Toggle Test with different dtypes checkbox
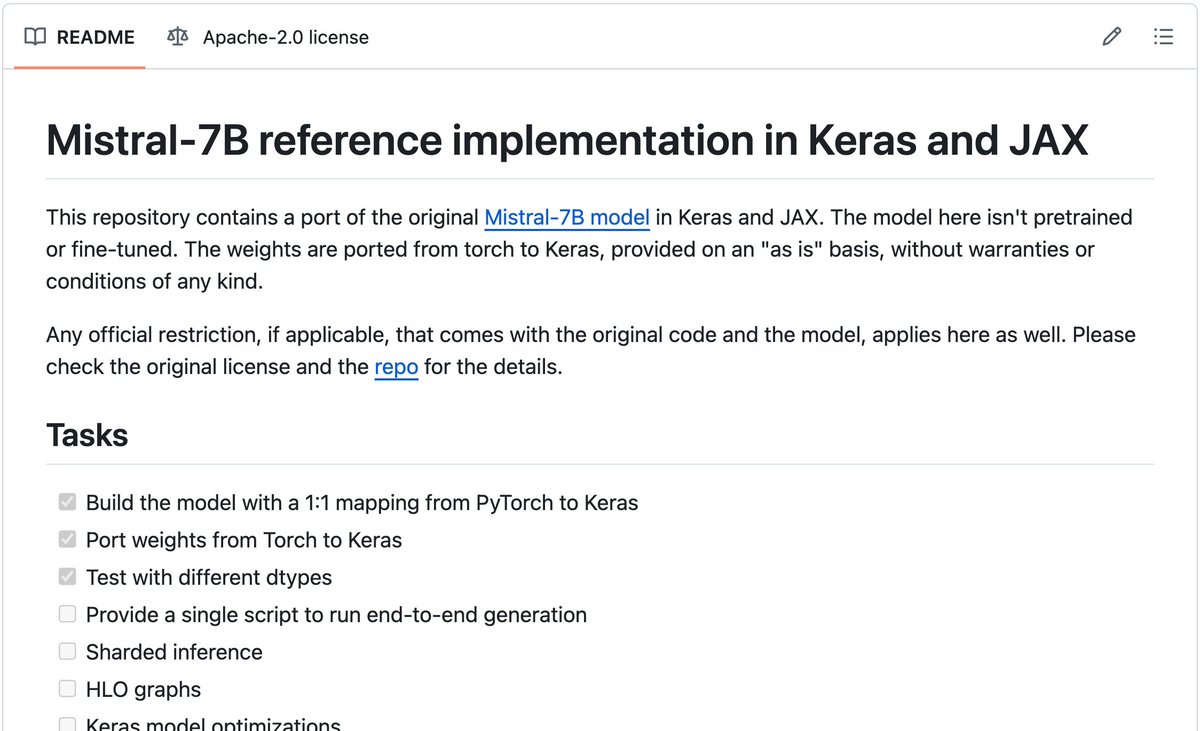 click(67, 577)
